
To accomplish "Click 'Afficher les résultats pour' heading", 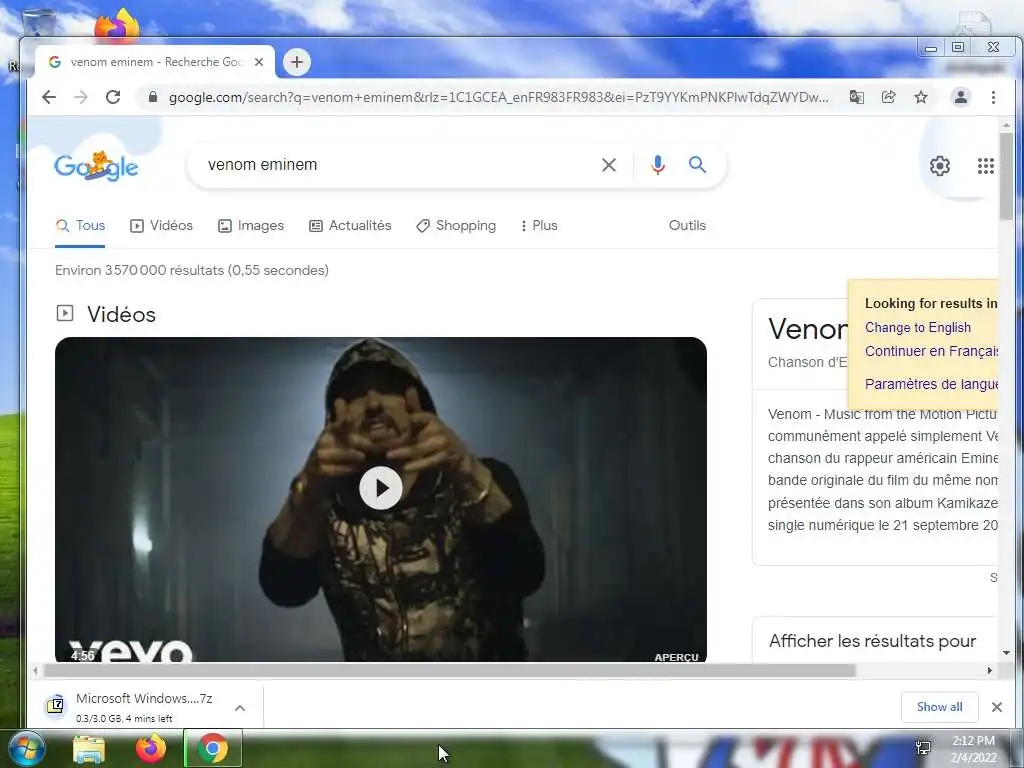I will (872, 641).
